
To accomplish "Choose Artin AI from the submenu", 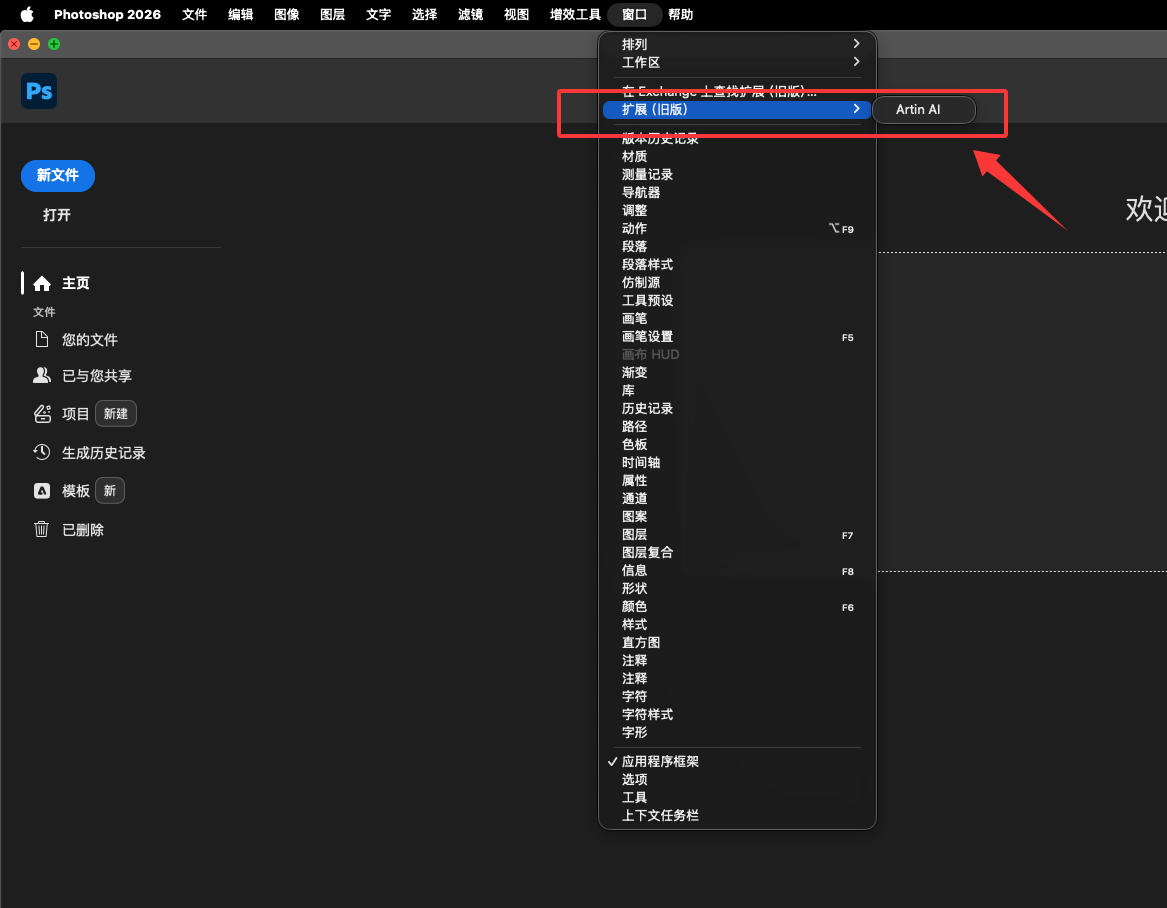I will click(924, 109).
